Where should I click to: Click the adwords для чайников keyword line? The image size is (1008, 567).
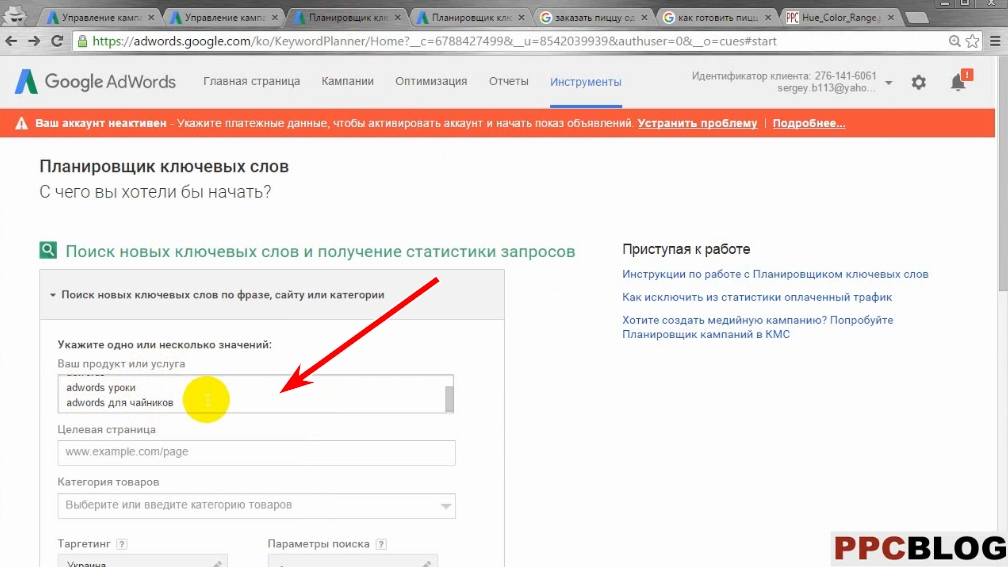click(x=120, y=403)
